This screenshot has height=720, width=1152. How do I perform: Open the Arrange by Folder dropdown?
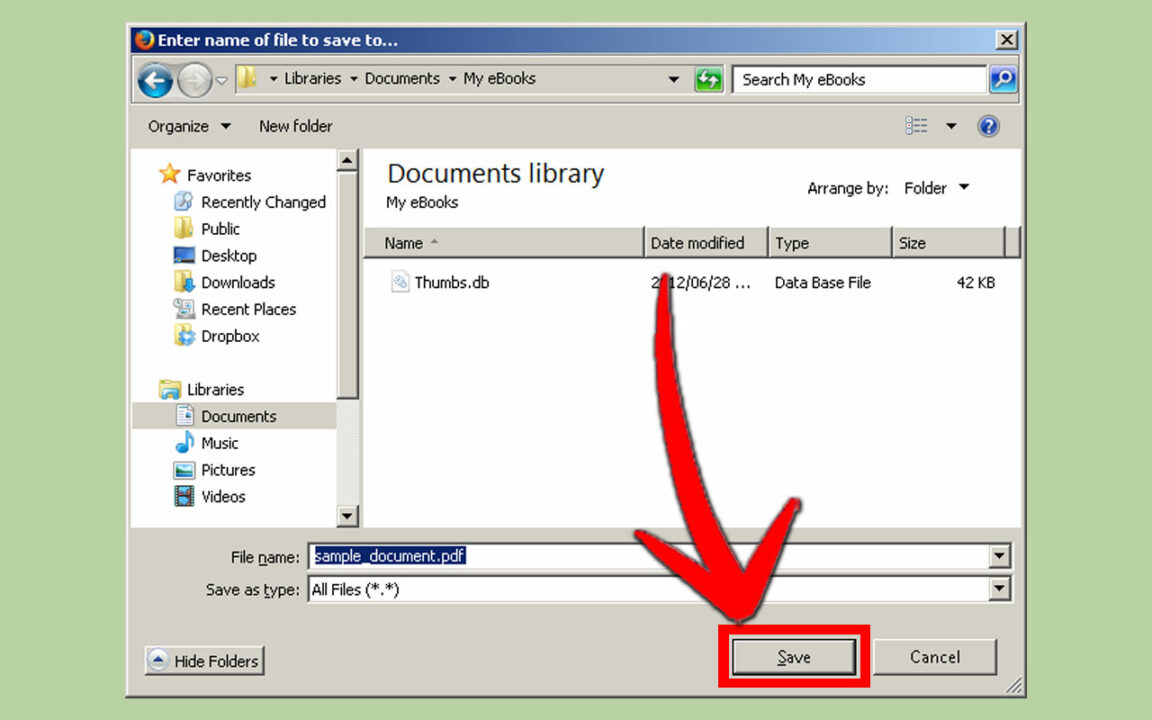click(937, 188)
